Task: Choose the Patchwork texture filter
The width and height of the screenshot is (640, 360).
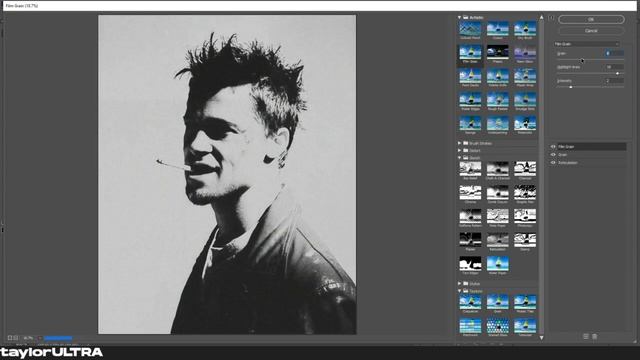Action: tap(470, 327)
